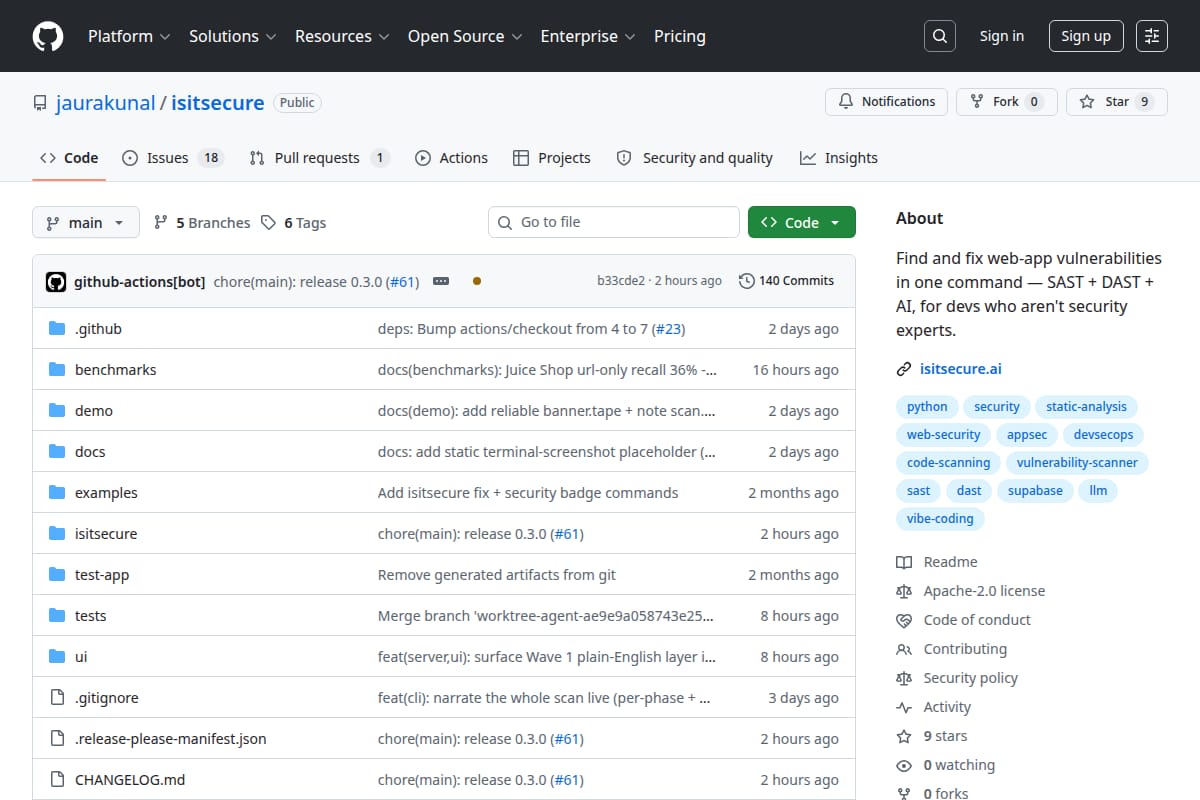1200x800 pixels.
Task: Select the python topic tag
Action: point(927,407)
